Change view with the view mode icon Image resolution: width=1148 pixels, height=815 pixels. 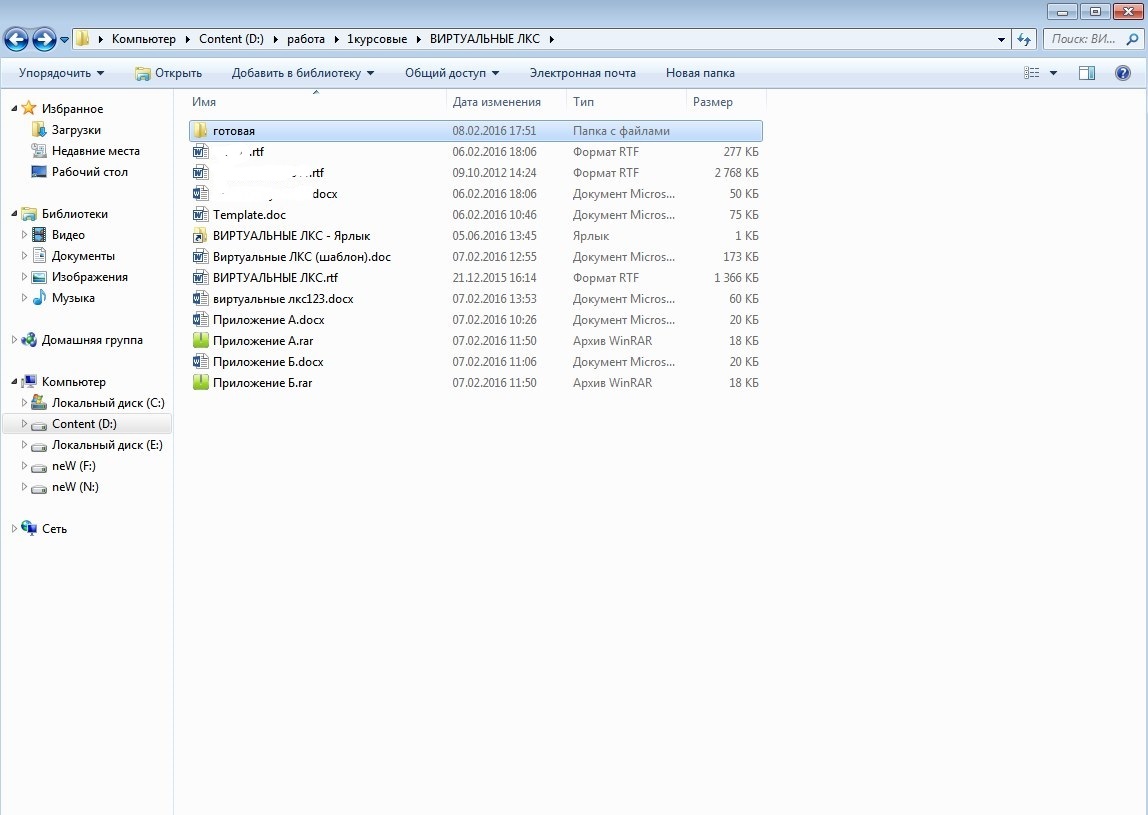point(1032,73)
